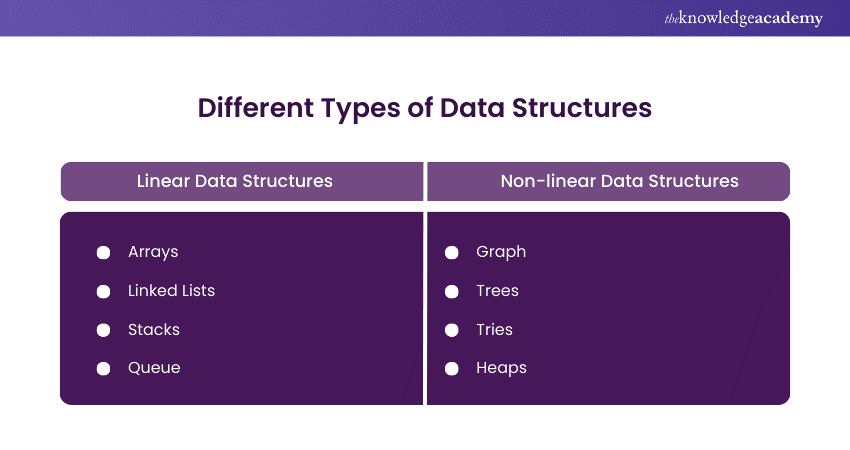Click the bullet next to Trees

tap(452, 291)
